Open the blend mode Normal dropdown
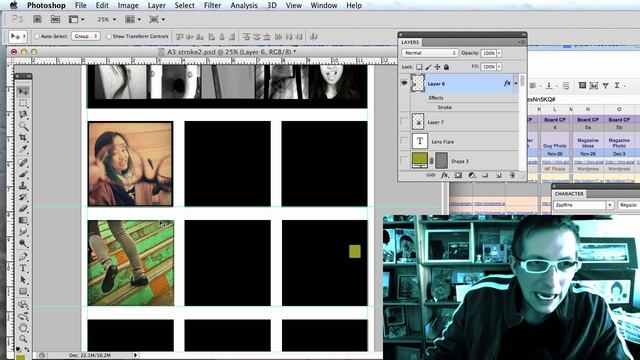640x360 pixels. pos(430,53)
